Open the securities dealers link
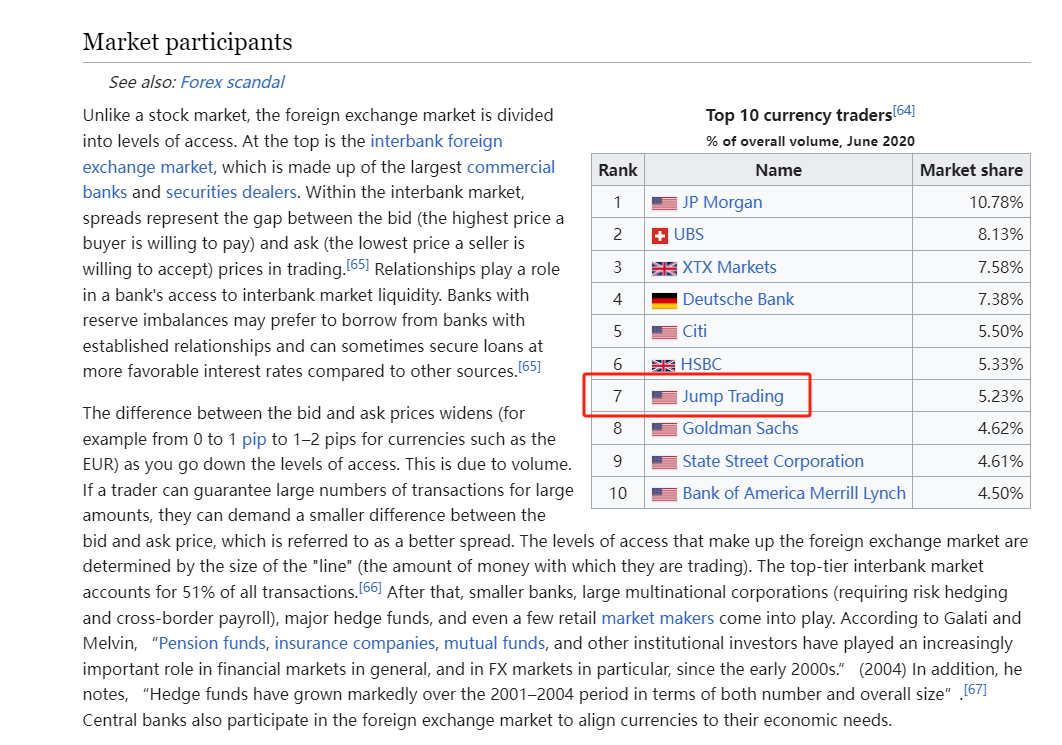The width and height of the screenshot is (1062, 745). point(231,192)
